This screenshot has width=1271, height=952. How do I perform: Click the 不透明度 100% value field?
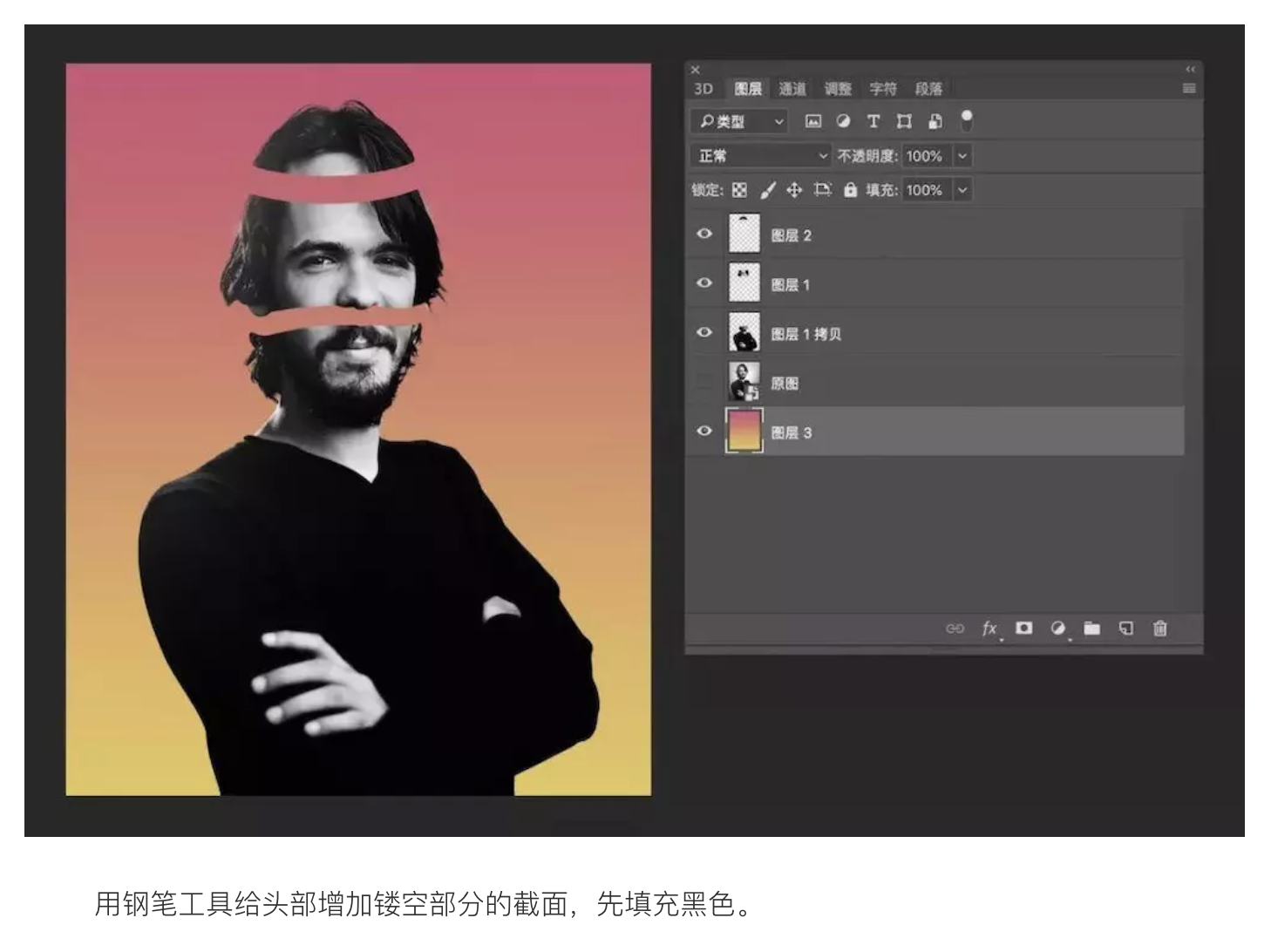(x=927, y=156)
